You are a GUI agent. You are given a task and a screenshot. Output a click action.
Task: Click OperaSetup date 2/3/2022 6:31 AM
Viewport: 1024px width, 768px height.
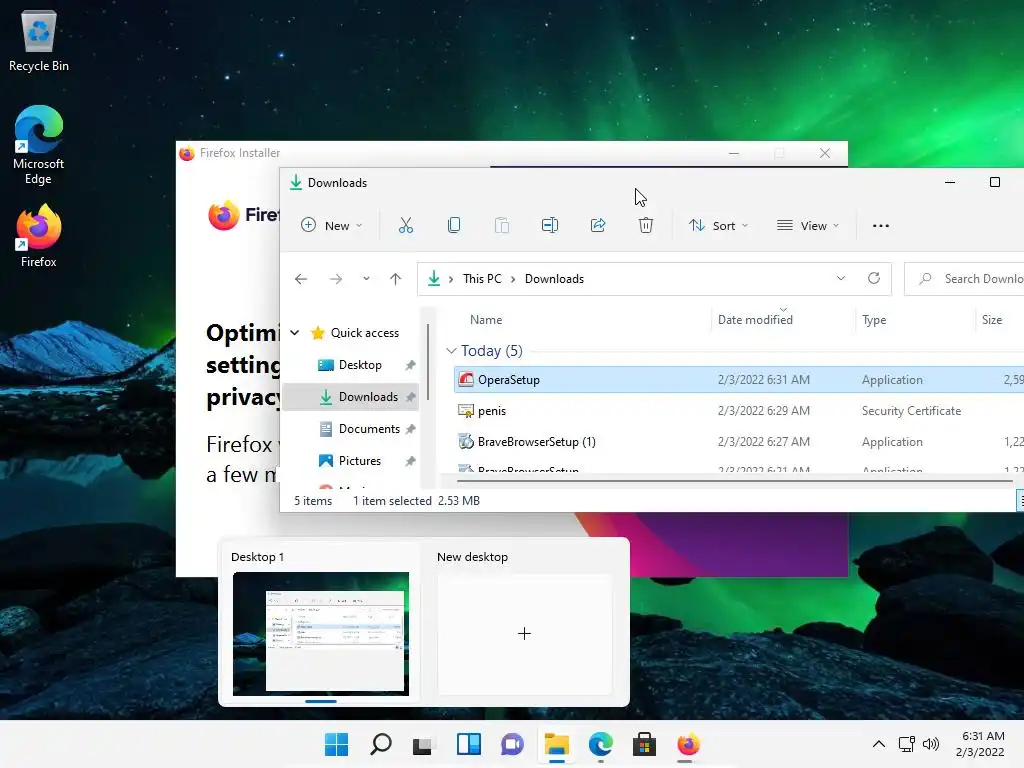(x=763, y=379)
